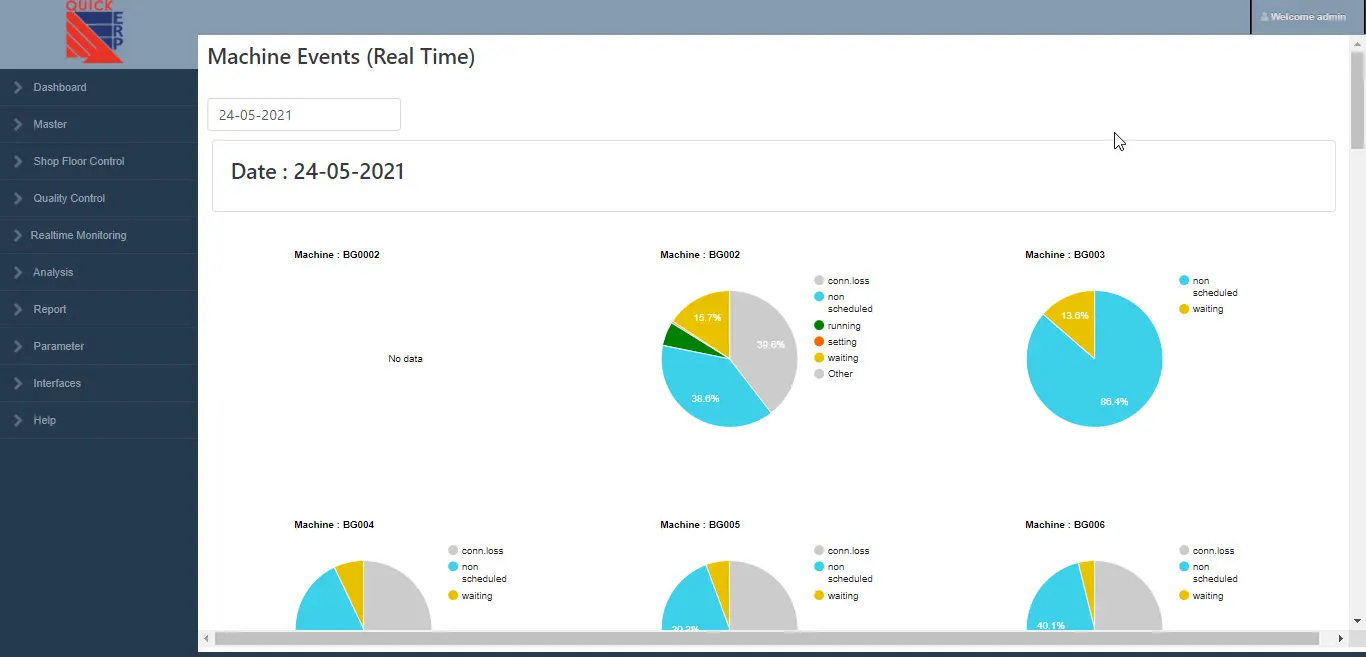
Task: Open Realtime Monitoring menu
Action: click(99, 235)
